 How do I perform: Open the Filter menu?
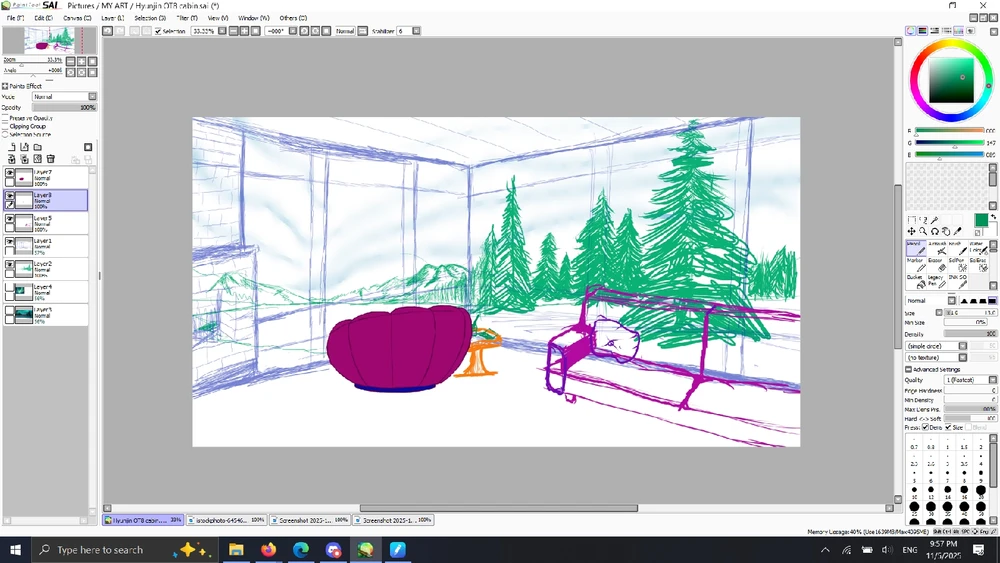tap(187, 18)
